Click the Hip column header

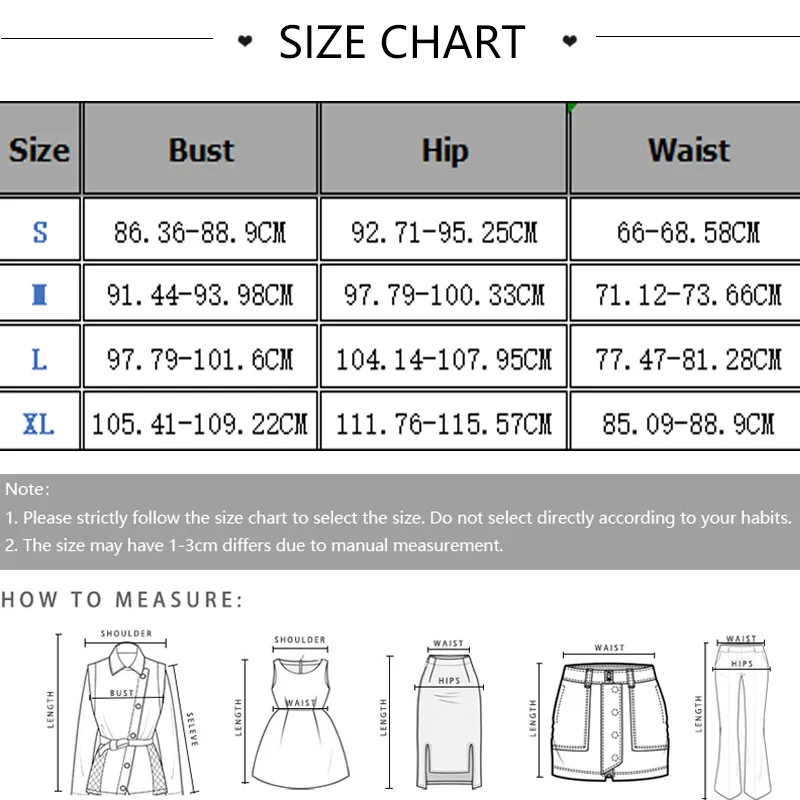[444, 150]
